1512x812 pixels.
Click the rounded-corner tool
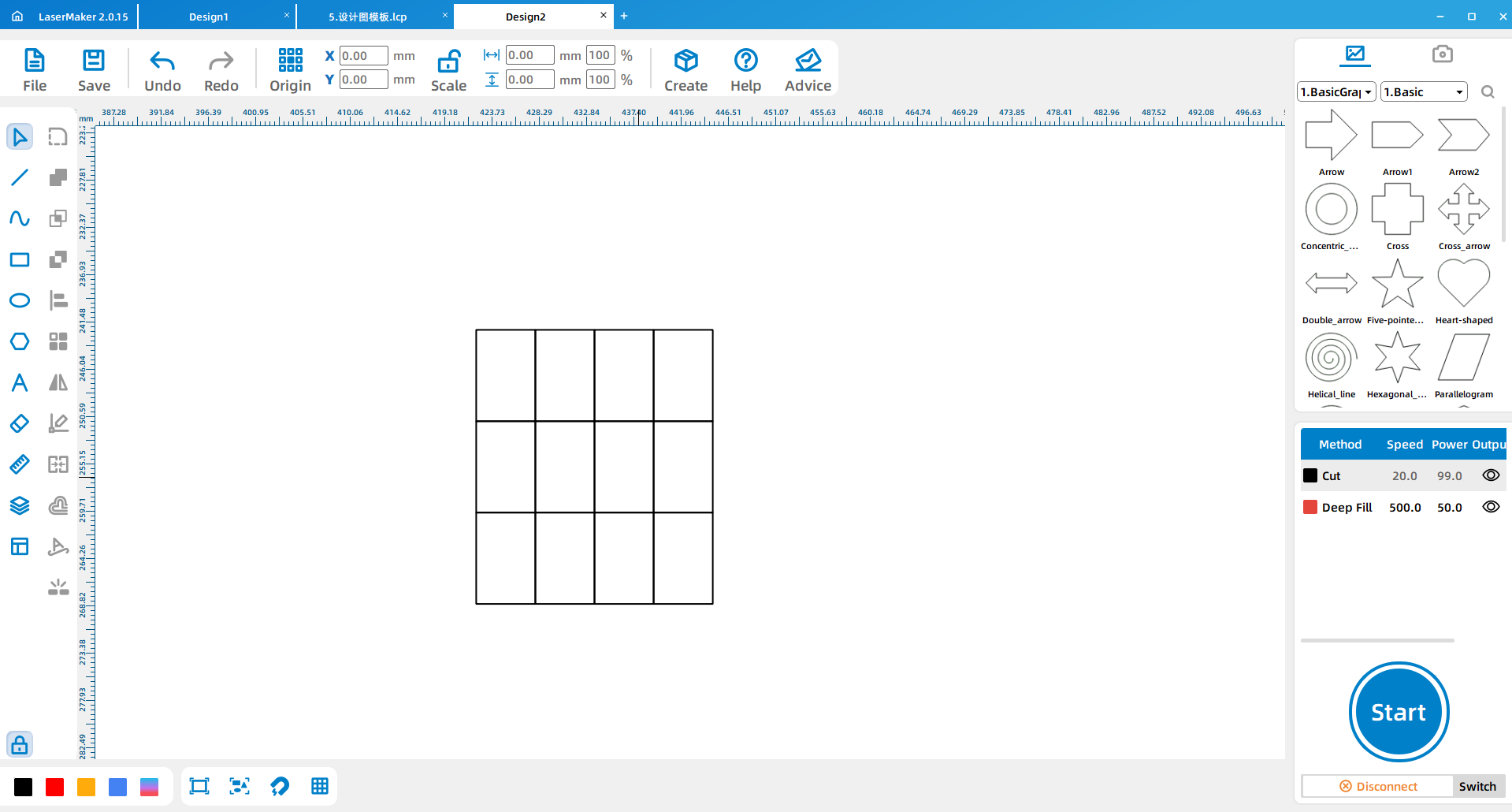58,136
